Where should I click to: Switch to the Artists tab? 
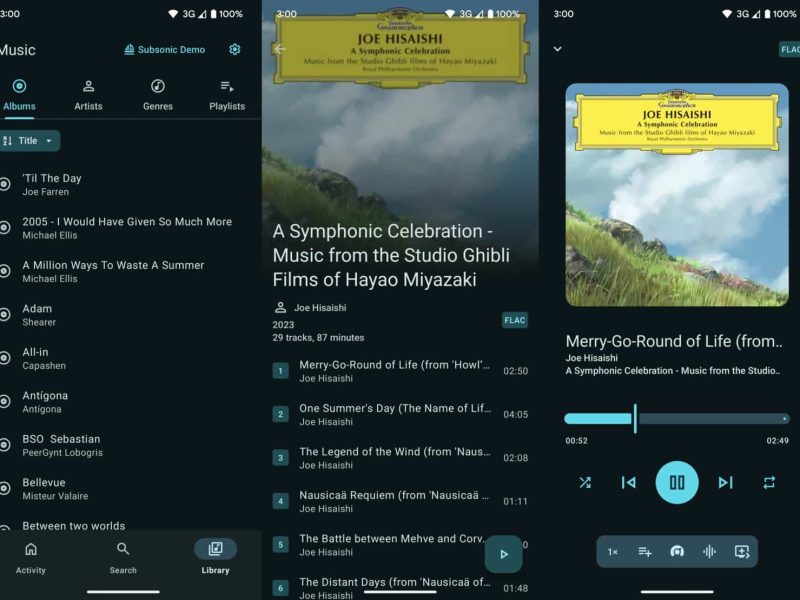(x=88, y=95)
